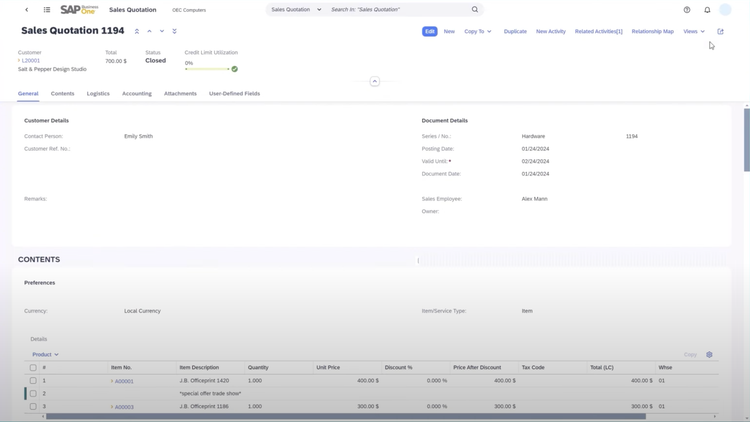Select the checkbox for row 1
Image resolution: width=750 pixels, height=422 pixels.
click(33, 381)
